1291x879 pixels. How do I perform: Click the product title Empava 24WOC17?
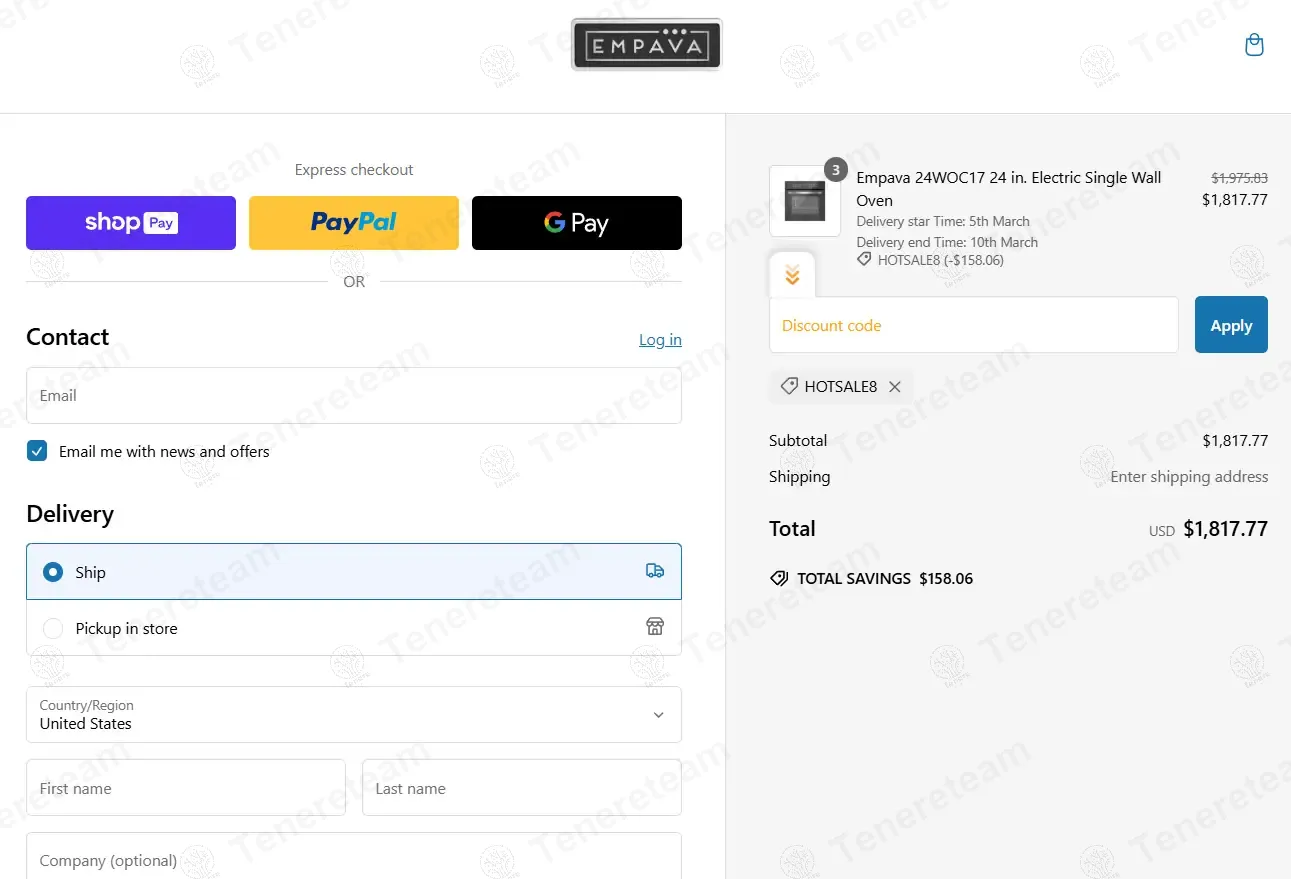click(x=1009, y=189)
